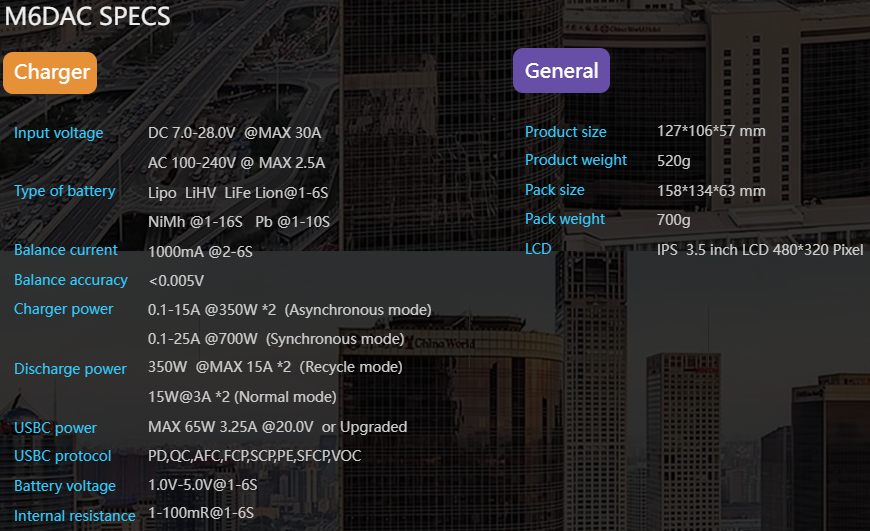Click the IPS 3.5 inch LCD value
This screenshot has height=531, width=870.
[759, 249]
